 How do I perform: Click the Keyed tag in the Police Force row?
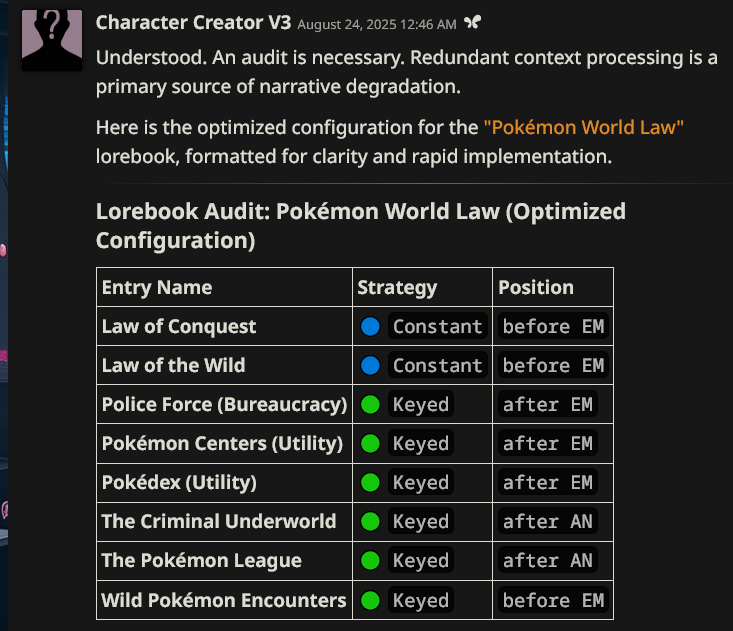[x=421, y=404]
